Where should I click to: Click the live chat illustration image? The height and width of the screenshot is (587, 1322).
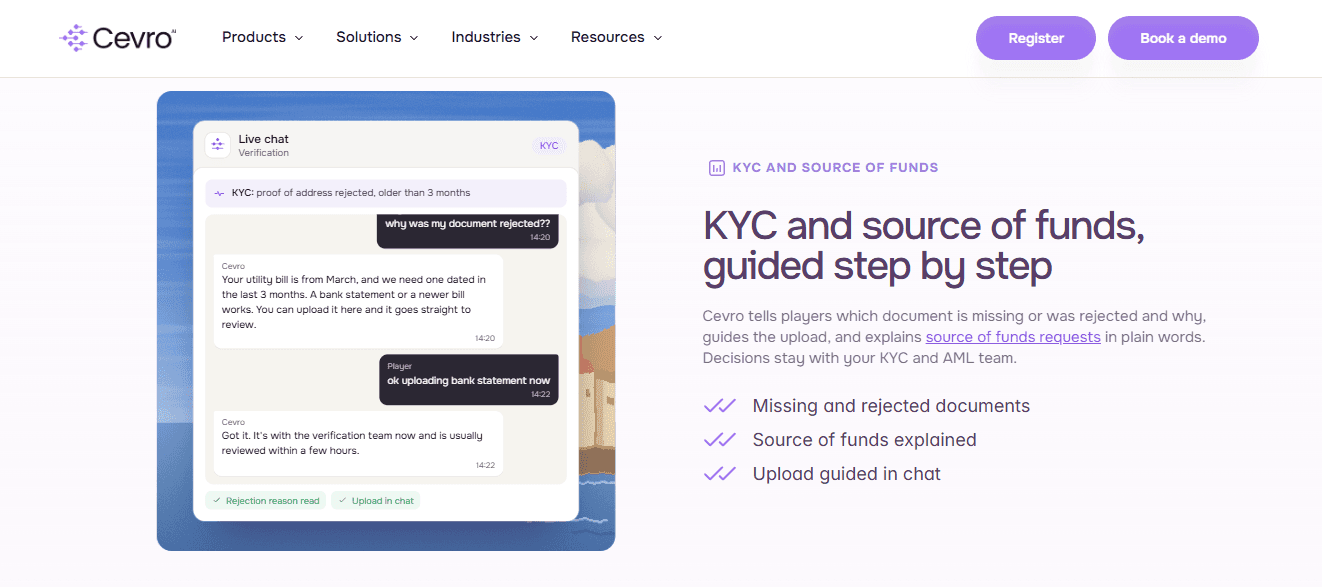click(386, 321)
